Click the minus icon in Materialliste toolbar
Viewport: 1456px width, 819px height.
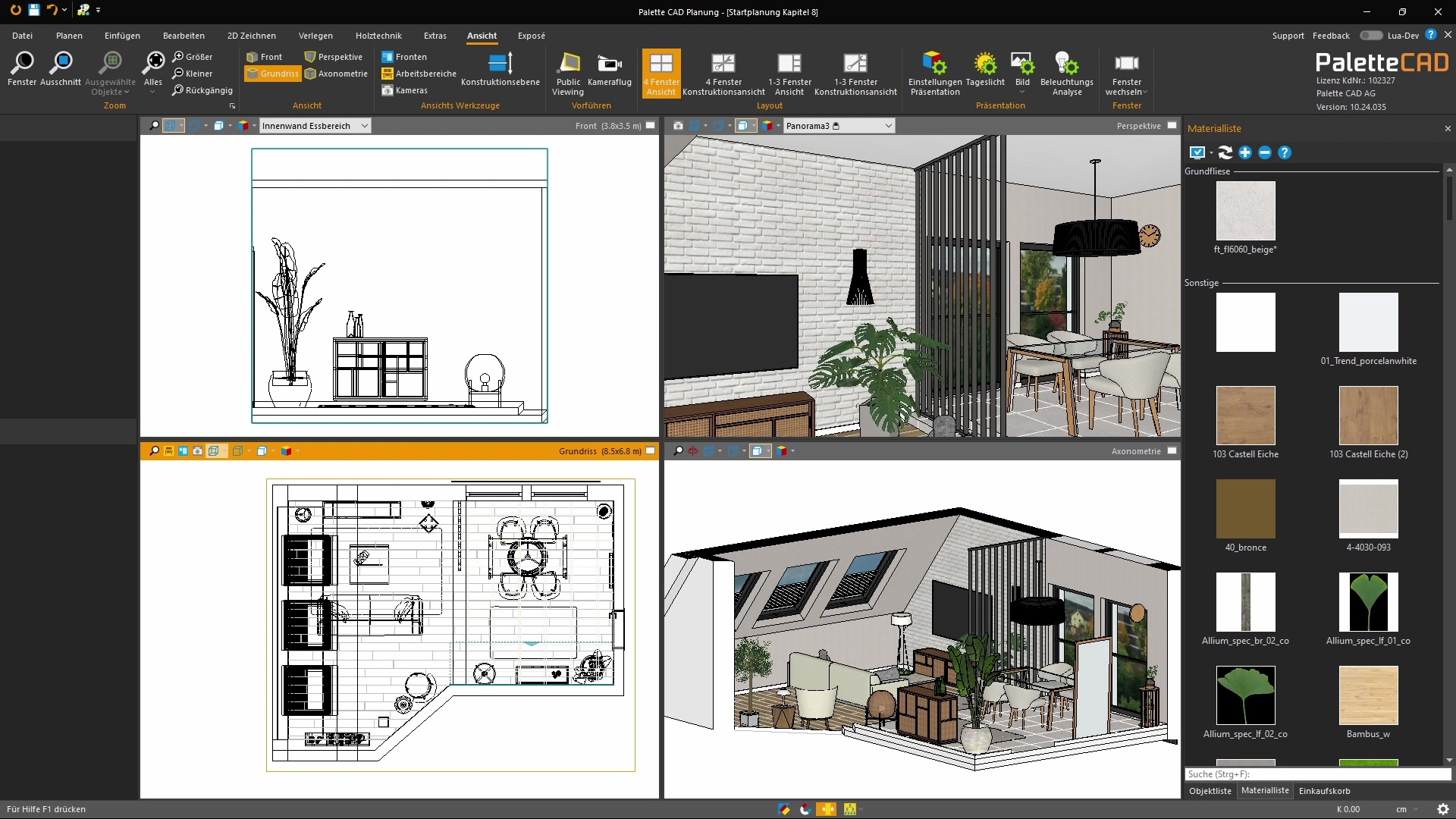1265,152
